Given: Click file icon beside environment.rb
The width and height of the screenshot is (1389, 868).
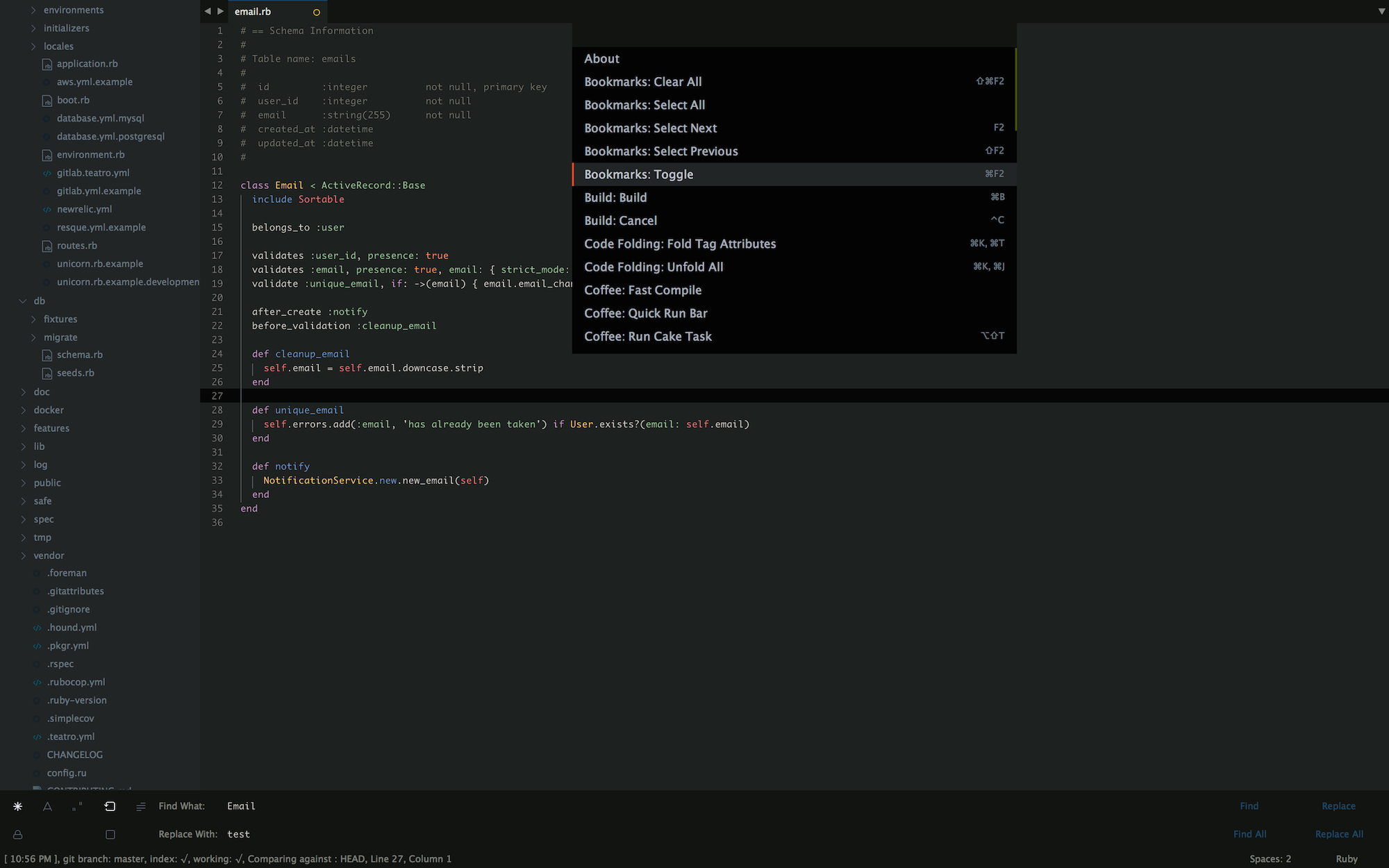Looking at the screenshot, I should (47, 156).
